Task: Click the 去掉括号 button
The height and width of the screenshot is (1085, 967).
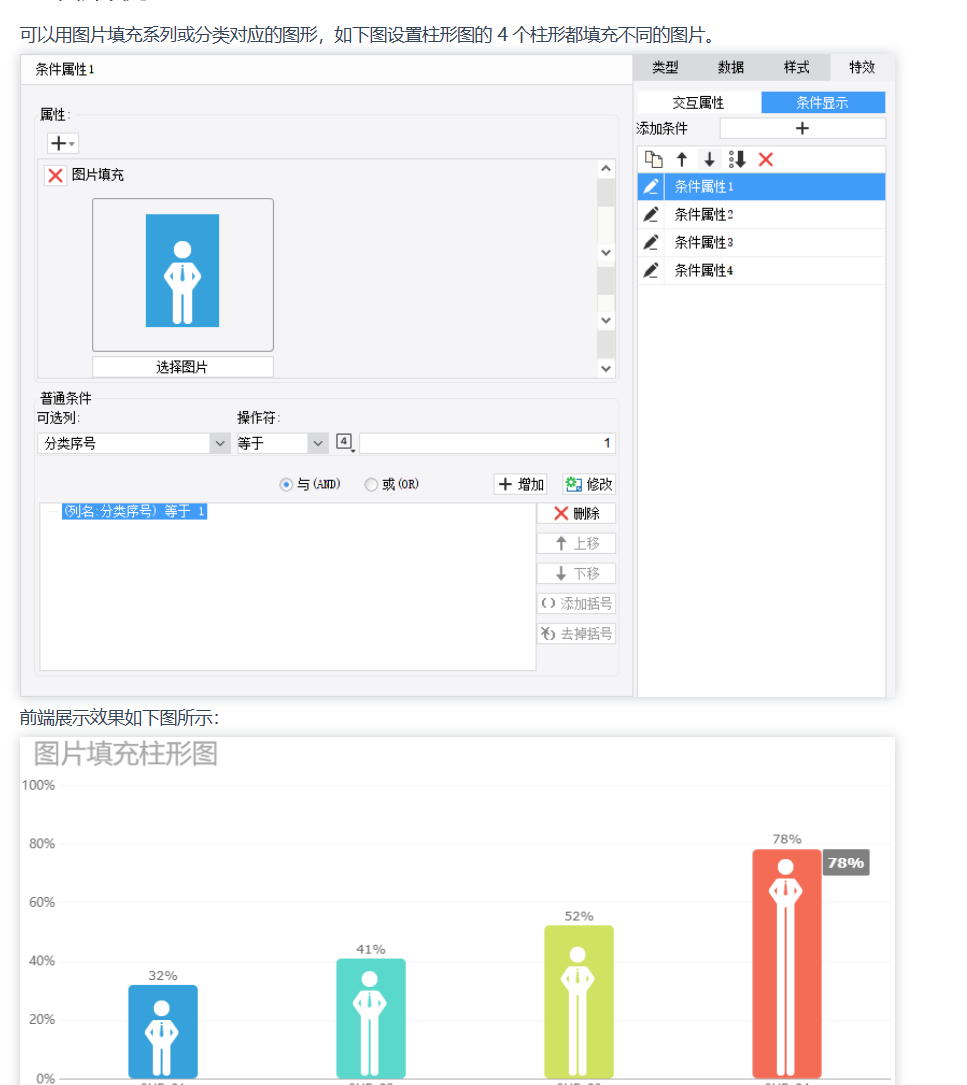Action: click(x=576, y=634)
